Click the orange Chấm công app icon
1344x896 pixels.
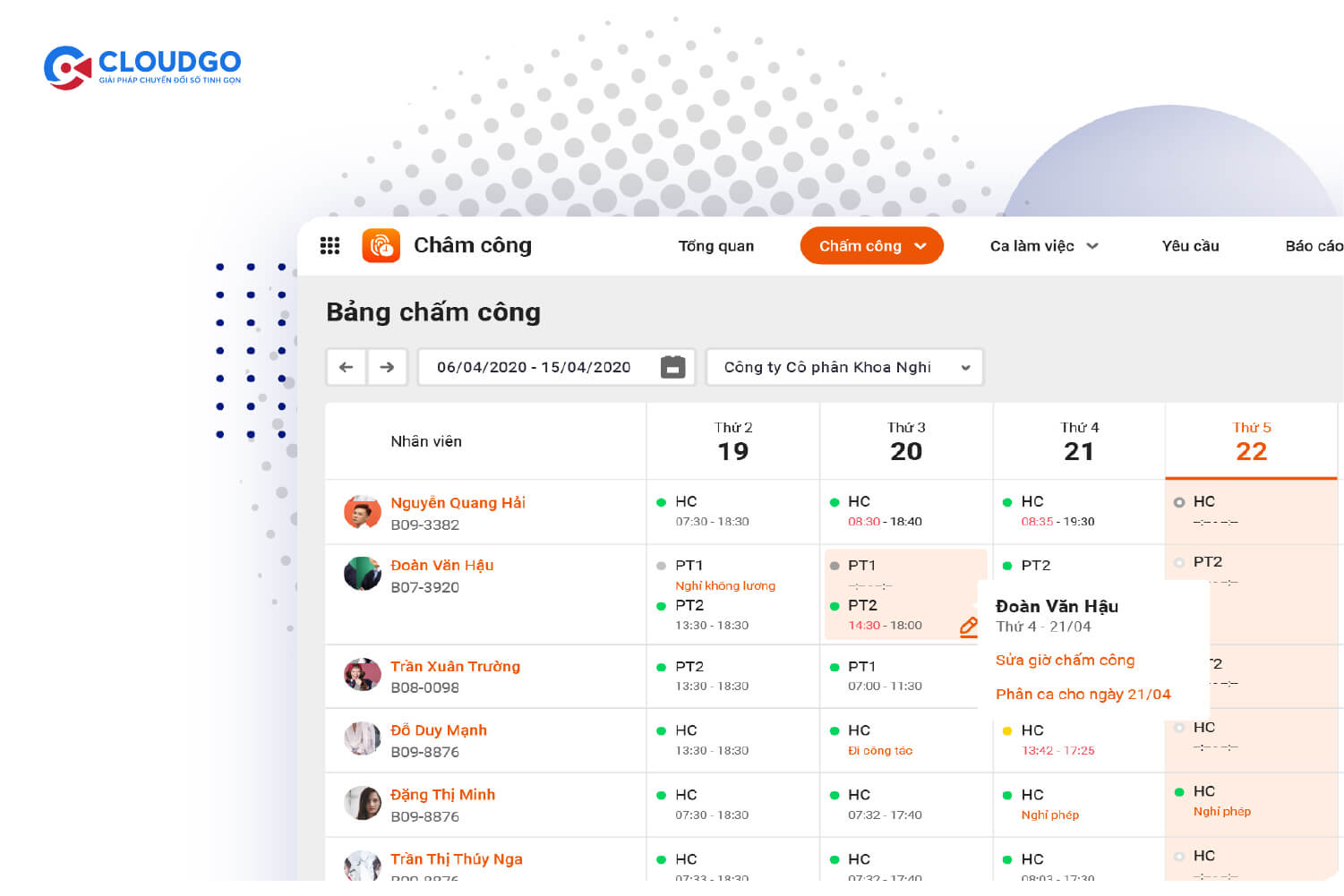click(381, 245)
